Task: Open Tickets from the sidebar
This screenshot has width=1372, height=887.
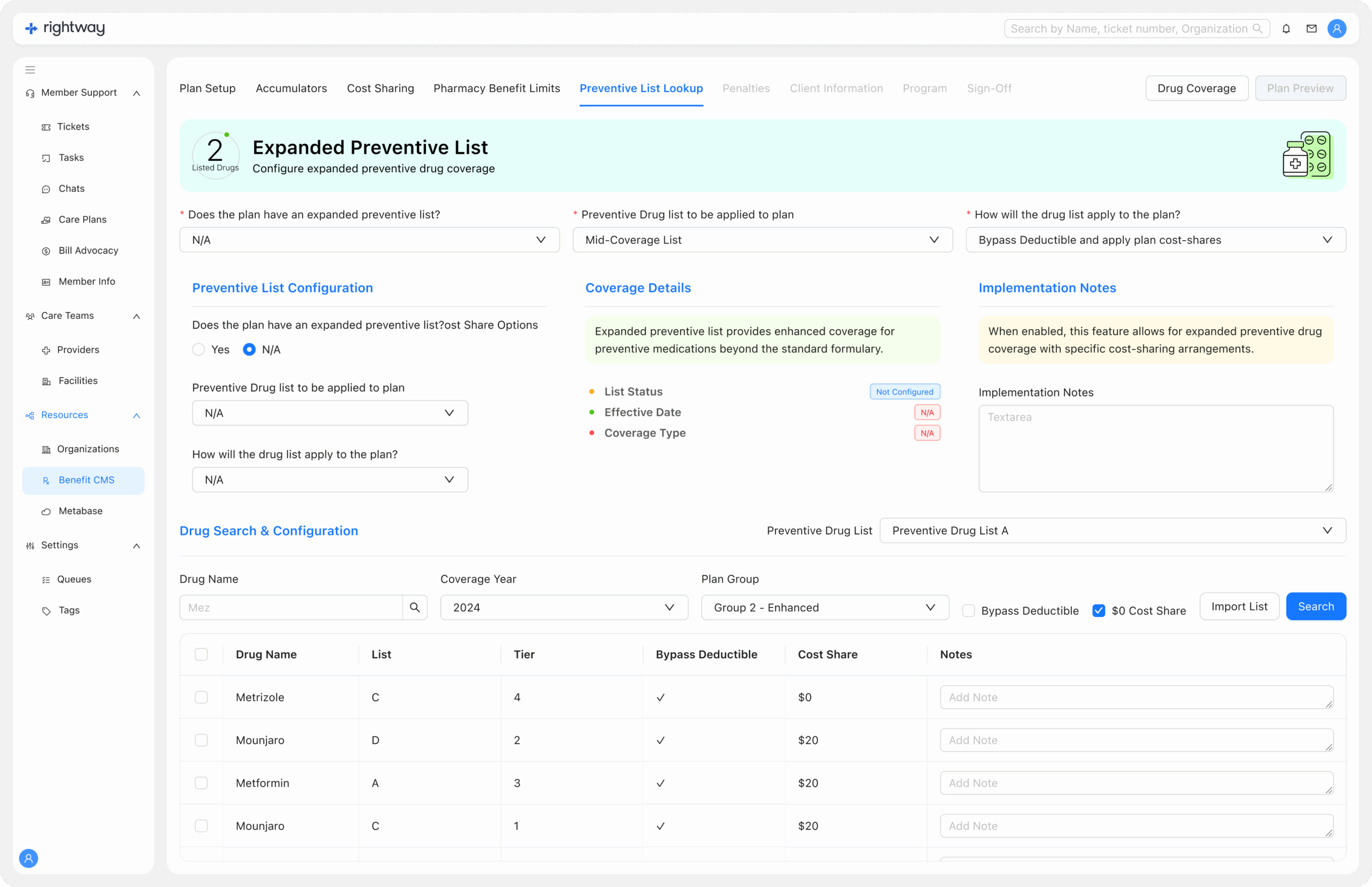Action: coord(72,126)
